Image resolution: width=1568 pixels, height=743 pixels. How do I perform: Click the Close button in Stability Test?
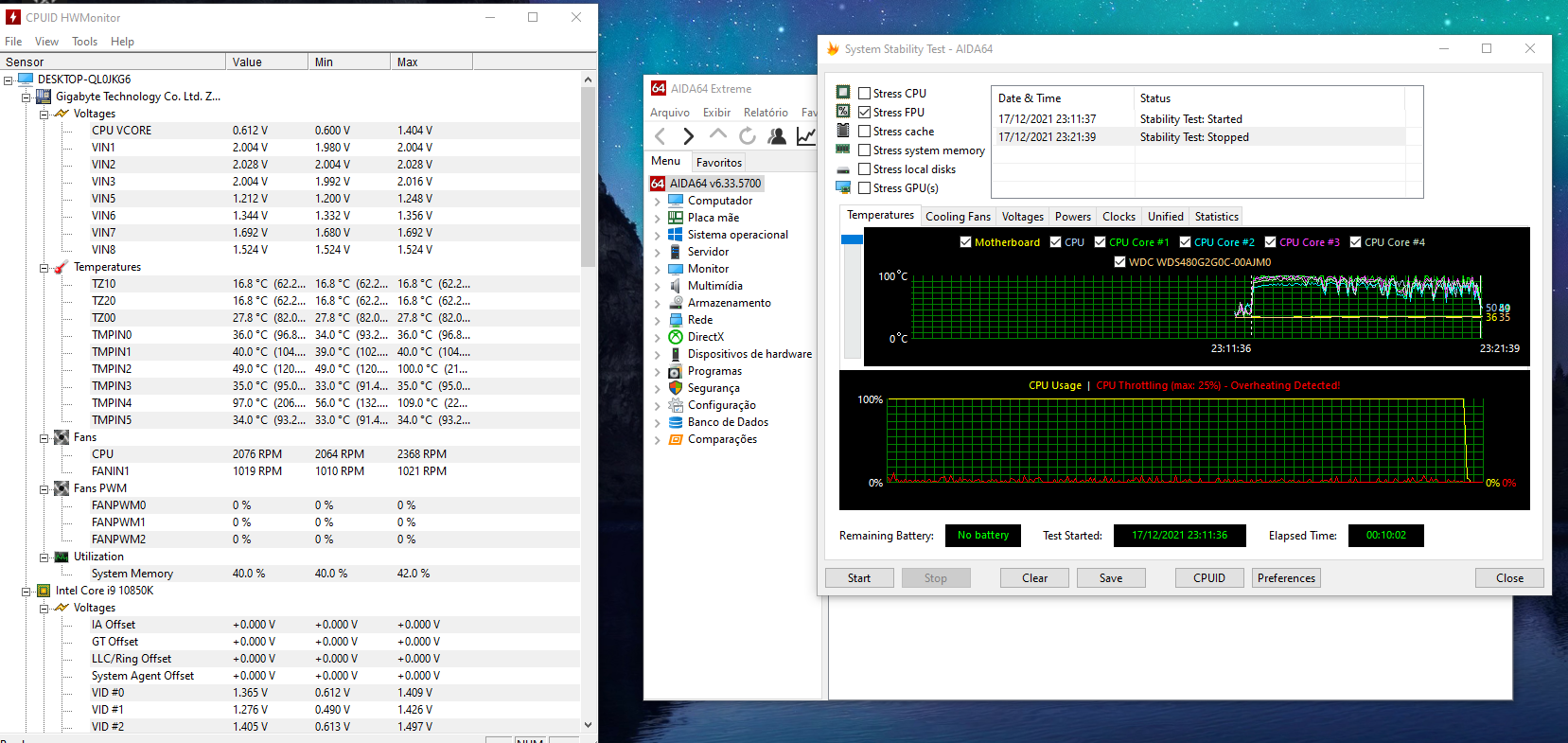tap(1509, 578)
